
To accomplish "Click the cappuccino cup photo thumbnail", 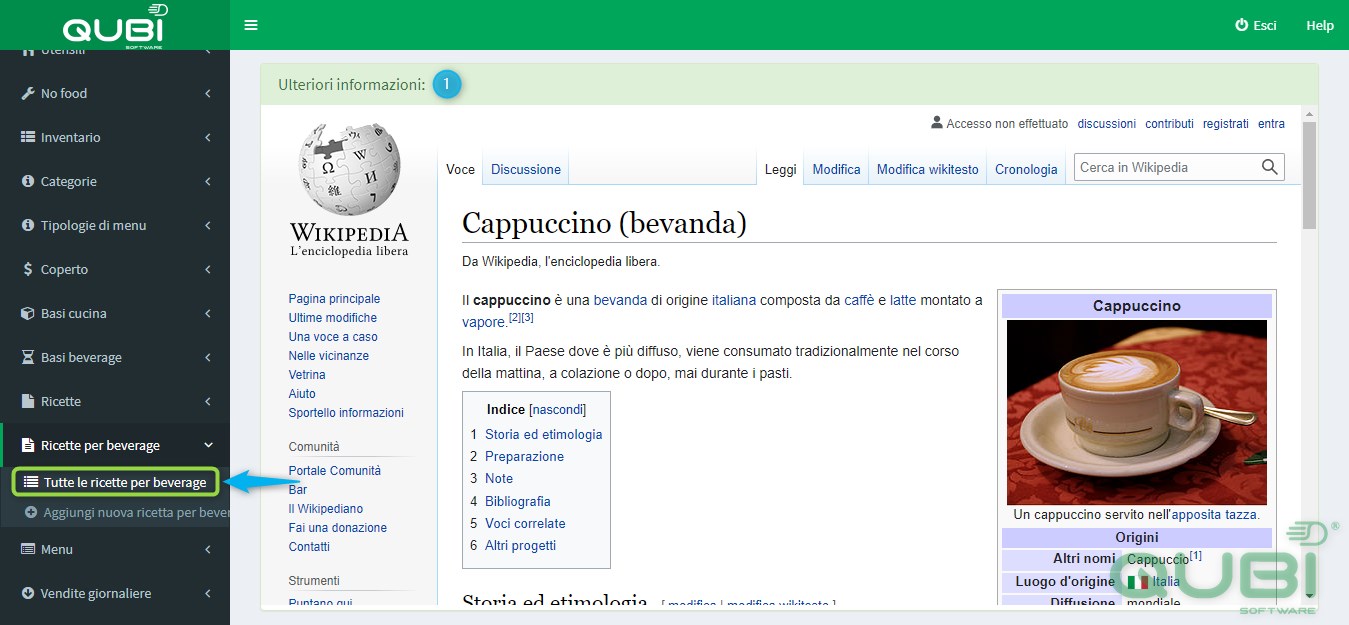I will tap(1137, 412).
